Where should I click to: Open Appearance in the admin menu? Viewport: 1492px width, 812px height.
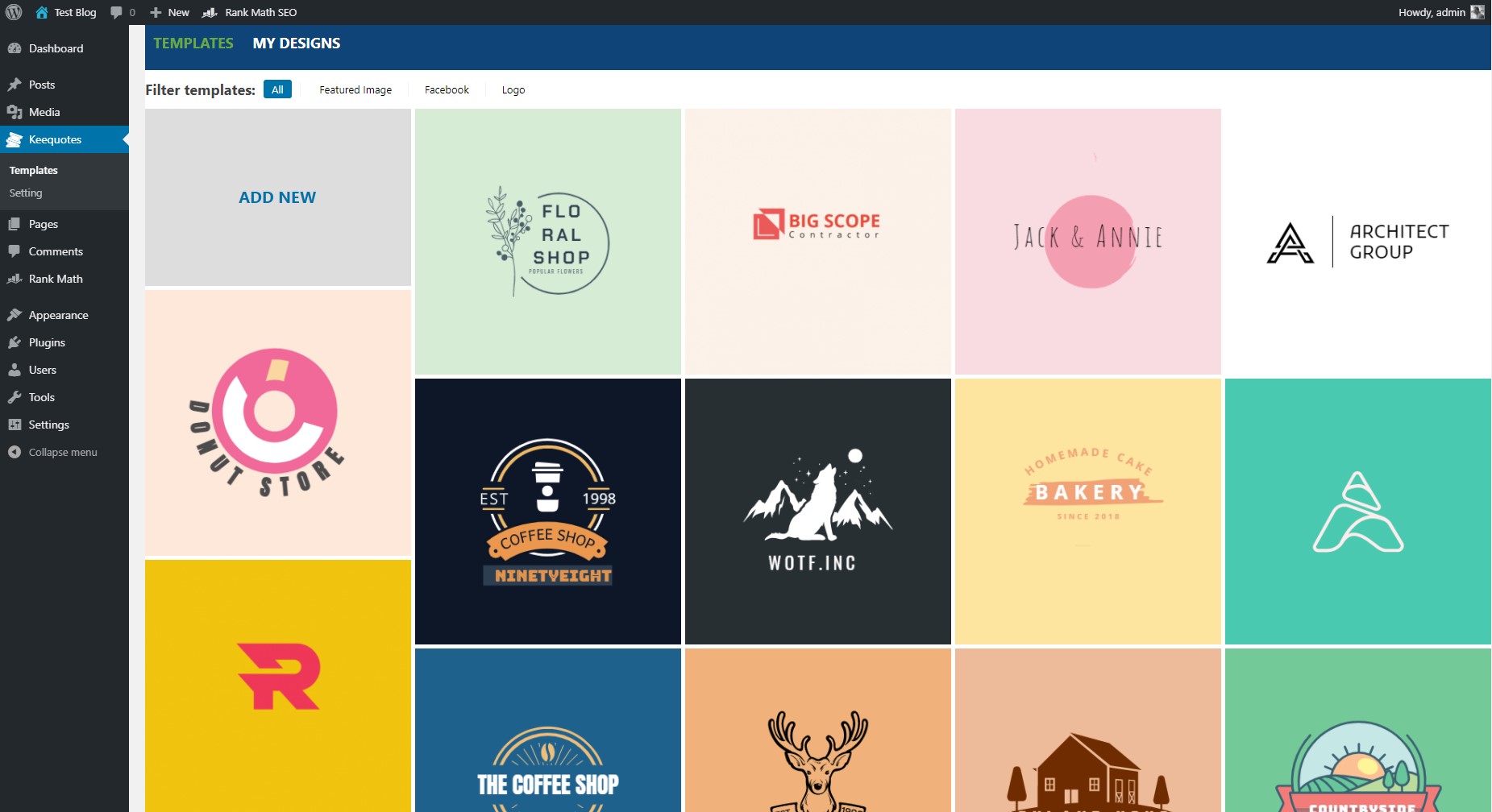click(64, 315)
